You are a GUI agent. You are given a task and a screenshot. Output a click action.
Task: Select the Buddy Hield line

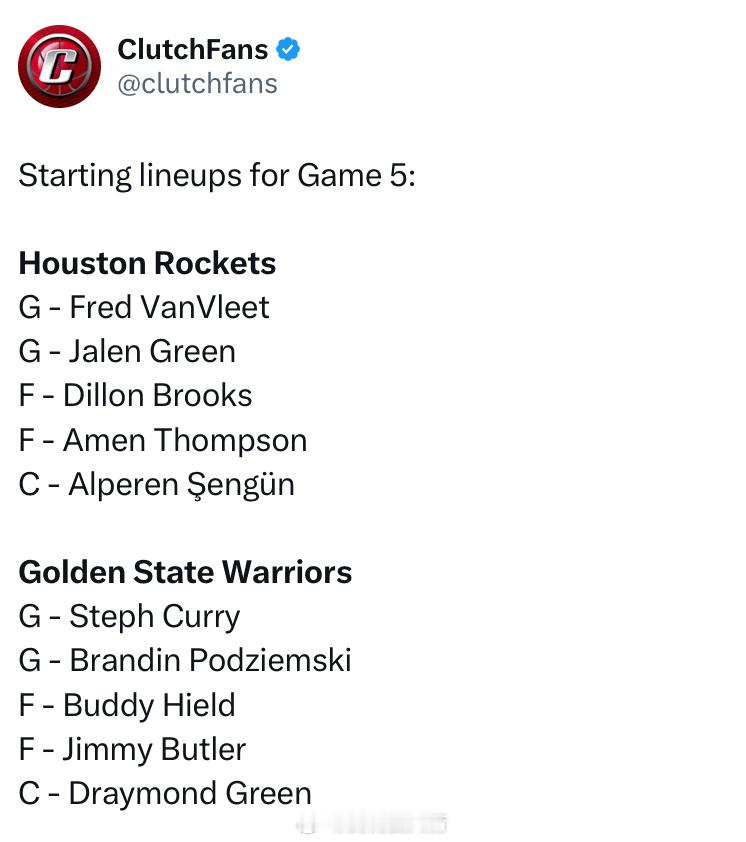pyautogui.click(x=127, y=705)
